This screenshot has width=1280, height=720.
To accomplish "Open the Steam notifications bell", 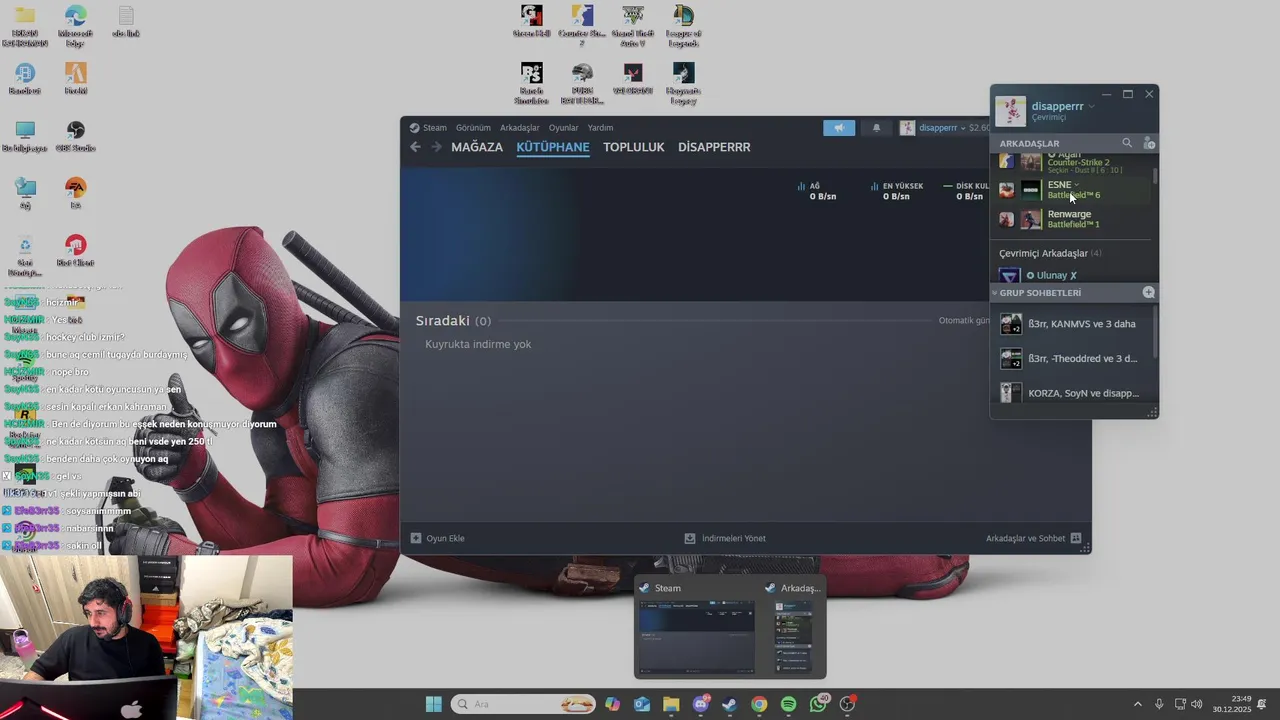I will (x=877, y=128).
